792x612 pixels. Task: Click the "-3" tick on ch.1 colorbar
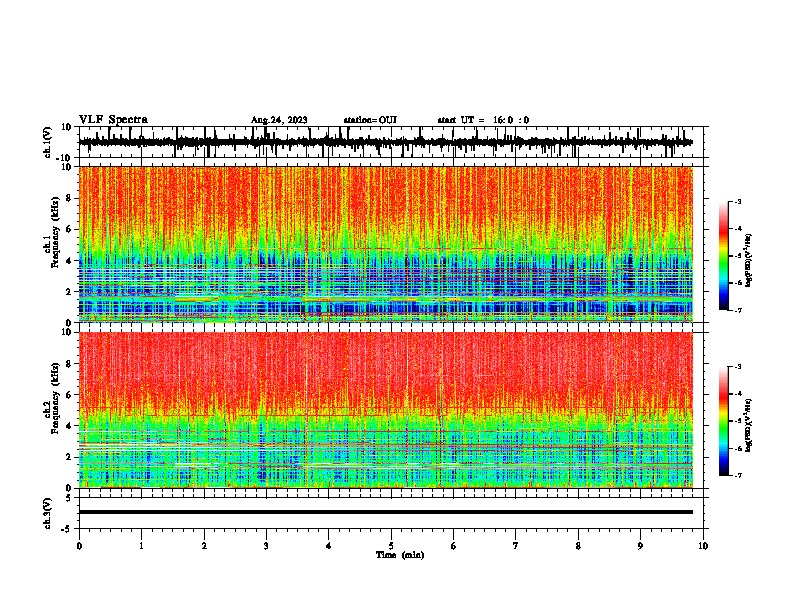738,202
